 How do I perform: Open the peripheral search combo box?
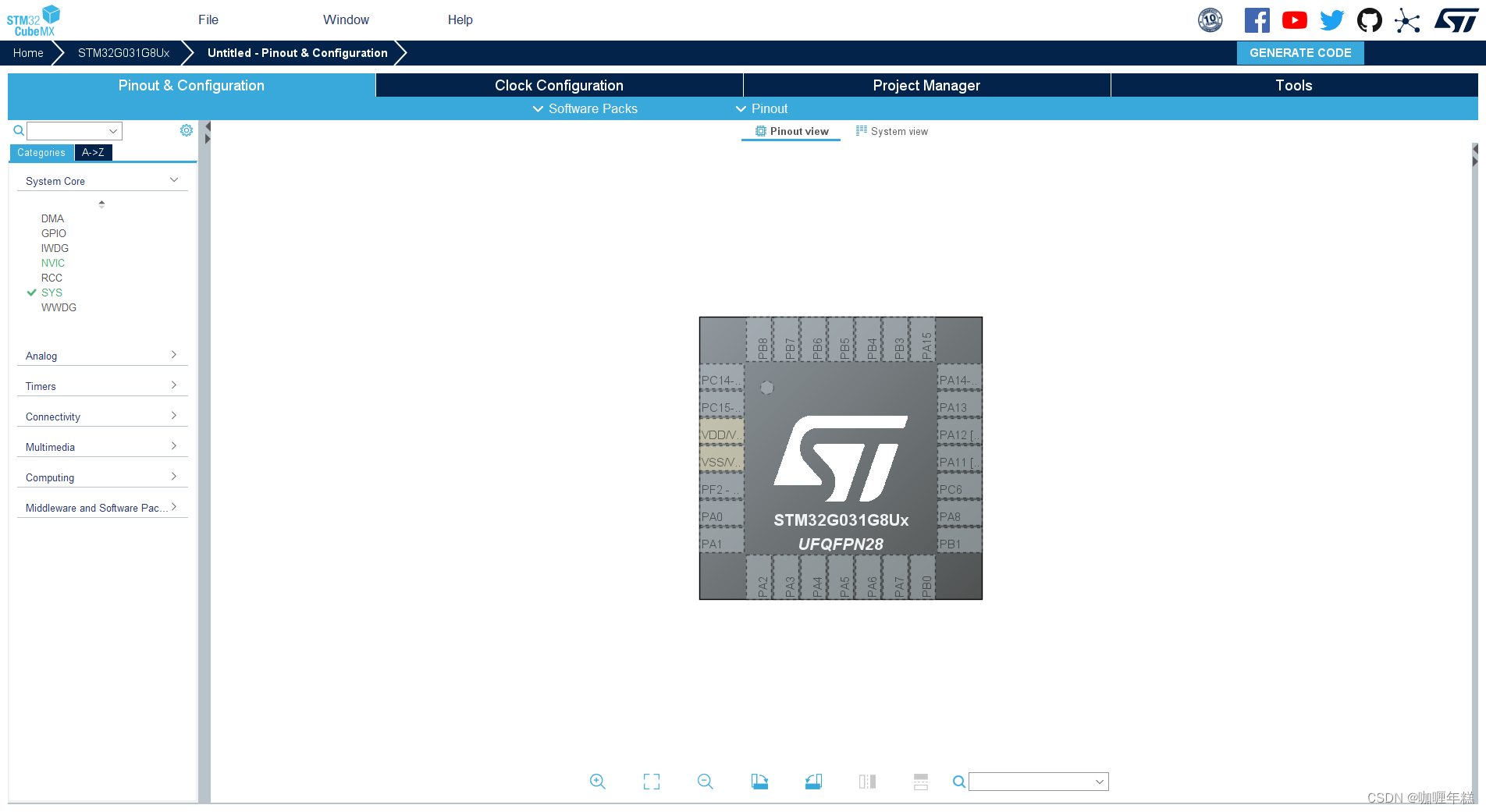[75, 131]
